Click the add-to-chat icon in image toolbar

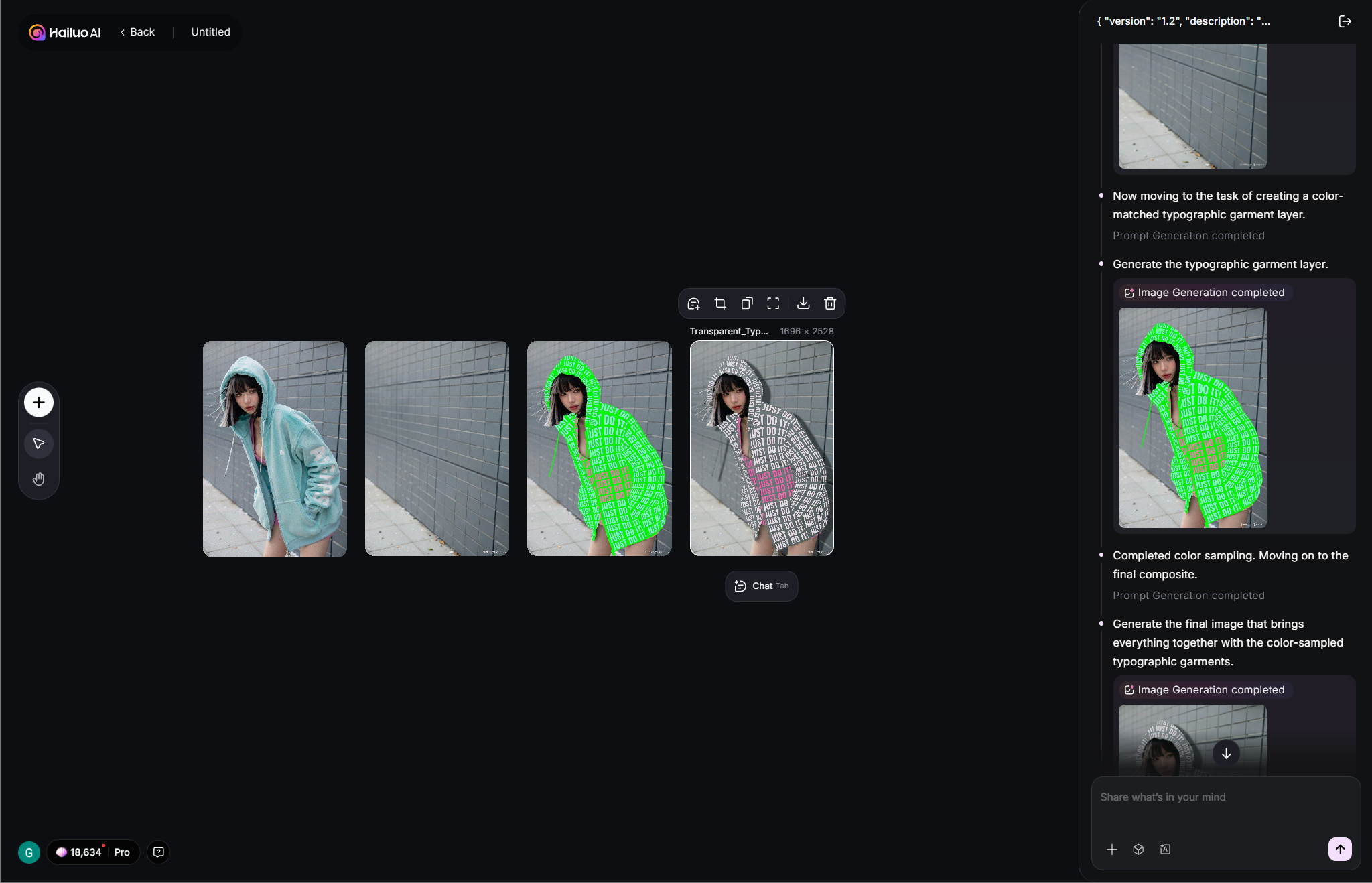point(693,303)
